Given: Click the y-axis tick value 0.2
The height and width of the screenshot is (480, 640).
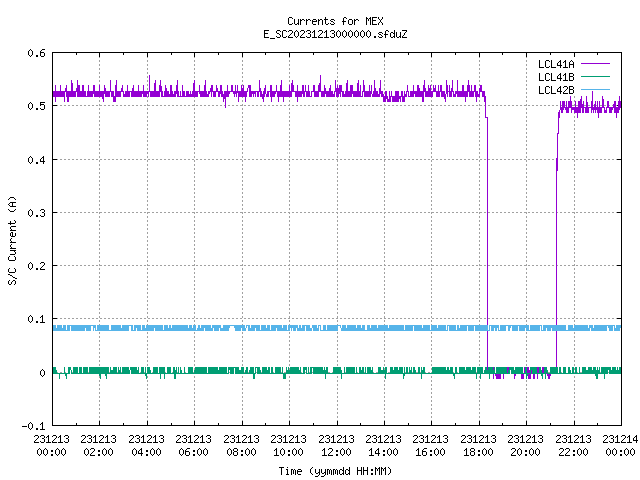Looking at the screenshot, I should pos(36,266).
